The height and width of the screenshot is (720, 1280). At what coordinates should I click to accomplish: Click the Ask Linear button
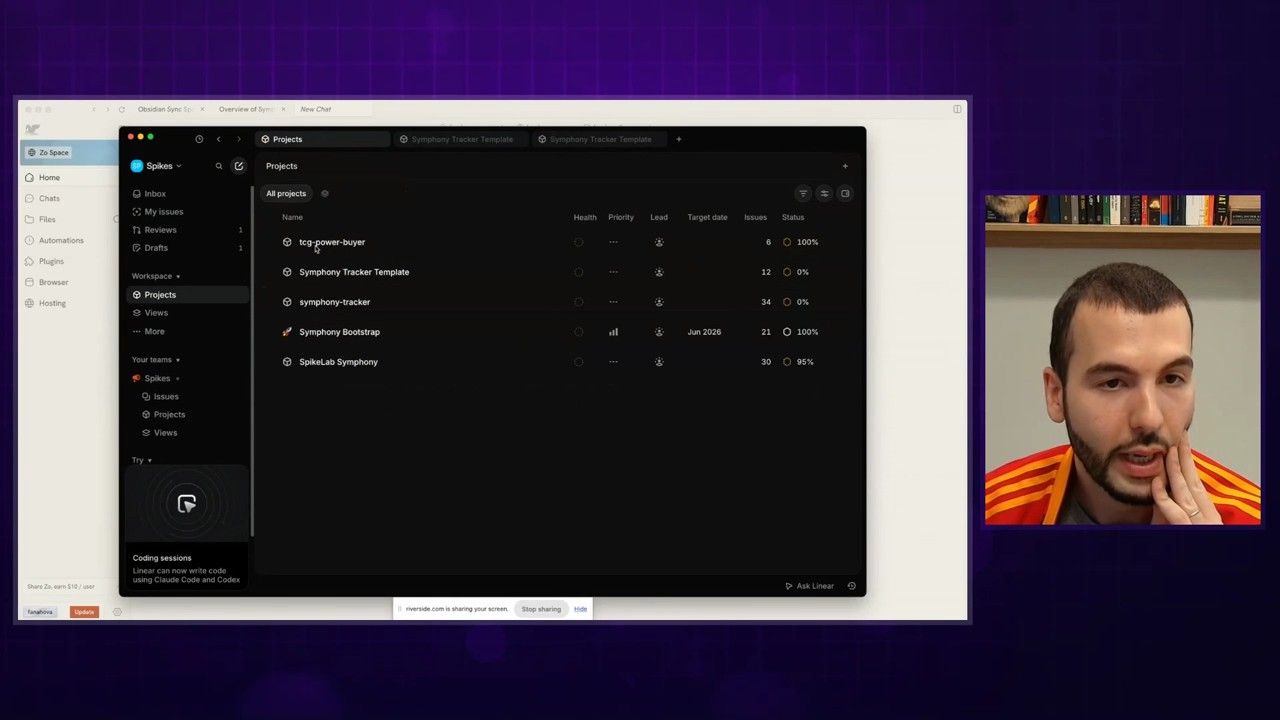point(810,586)
